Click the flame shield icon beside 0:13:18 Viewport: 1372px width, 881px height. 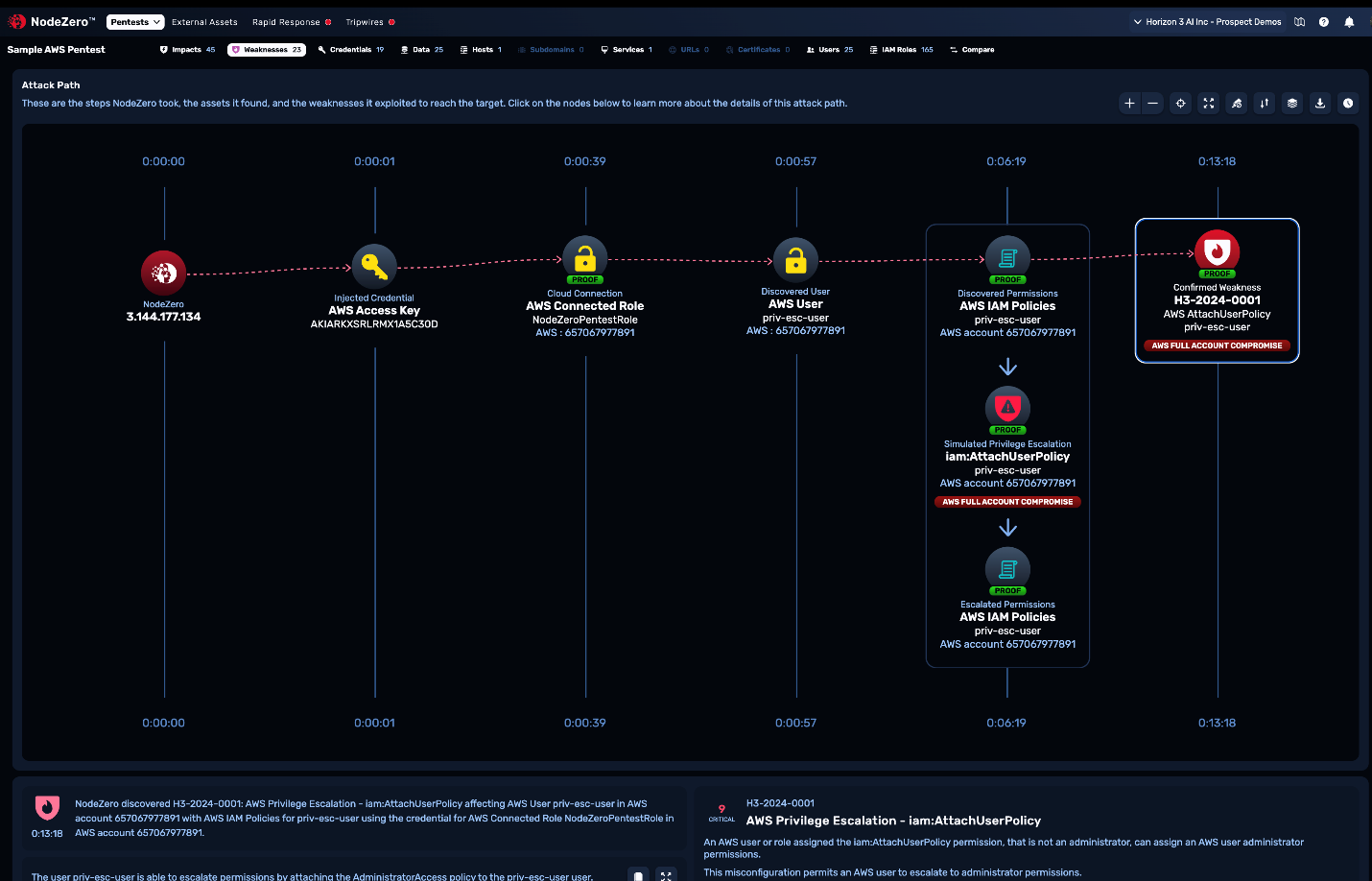[x=47, y=807]
